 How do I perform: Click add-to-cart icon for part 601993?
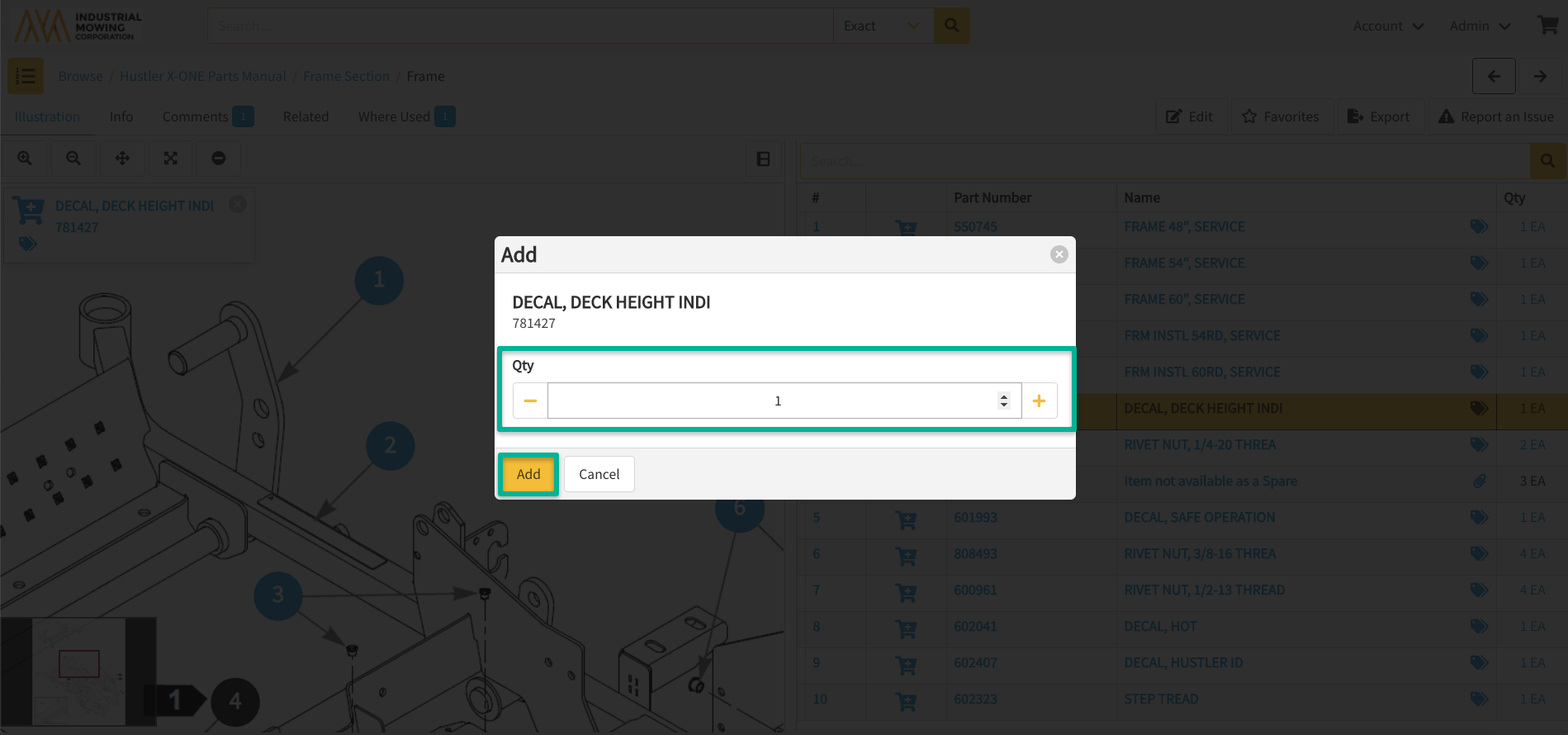coord(906,519)
